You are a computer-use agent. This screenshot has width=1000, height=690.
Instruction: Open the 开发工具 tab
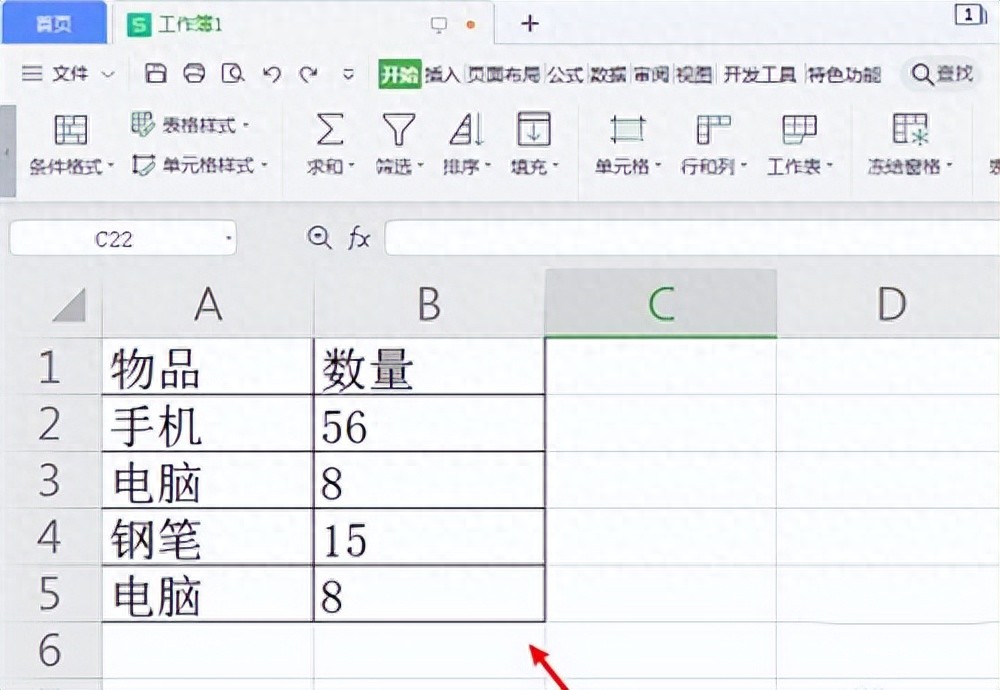tap(759, 75)
